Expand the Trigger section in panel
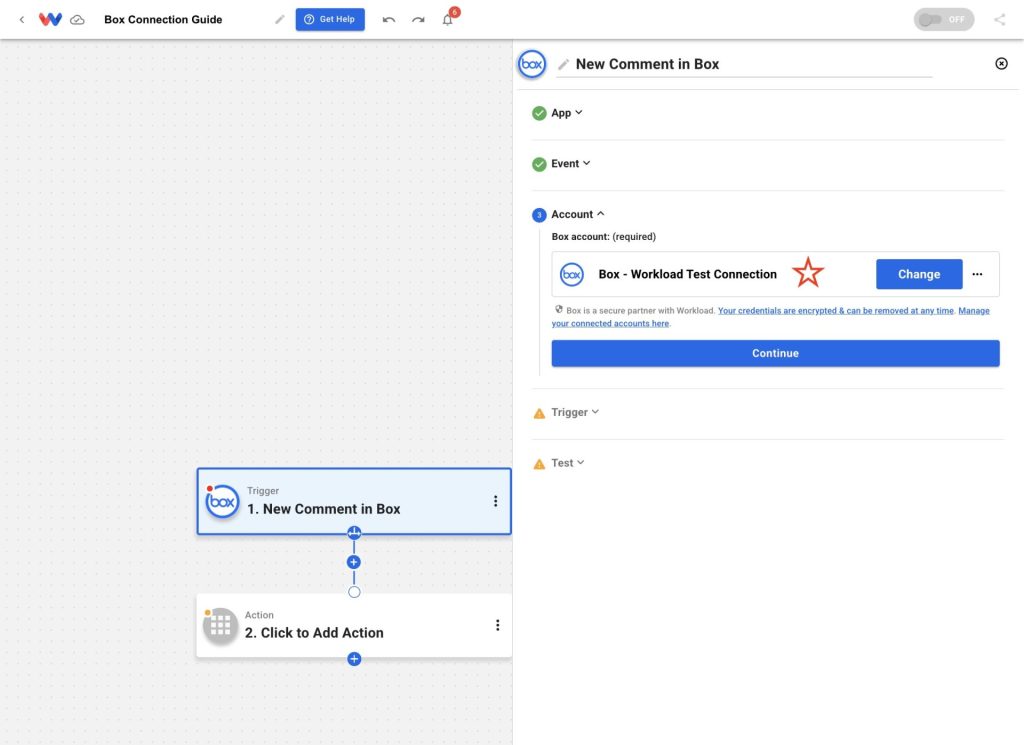The image size is (1024, 745). 575,412
